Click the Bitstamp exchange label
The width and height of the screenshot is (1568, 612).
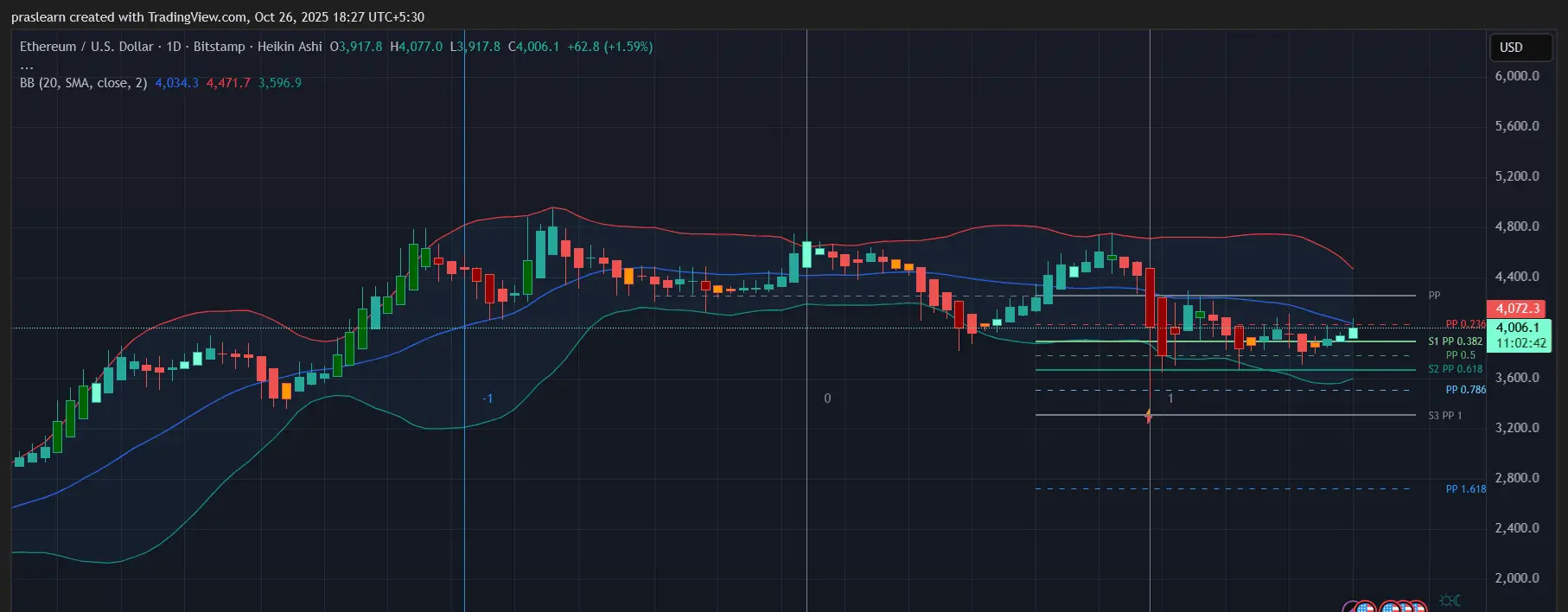[x=219, y=47]
